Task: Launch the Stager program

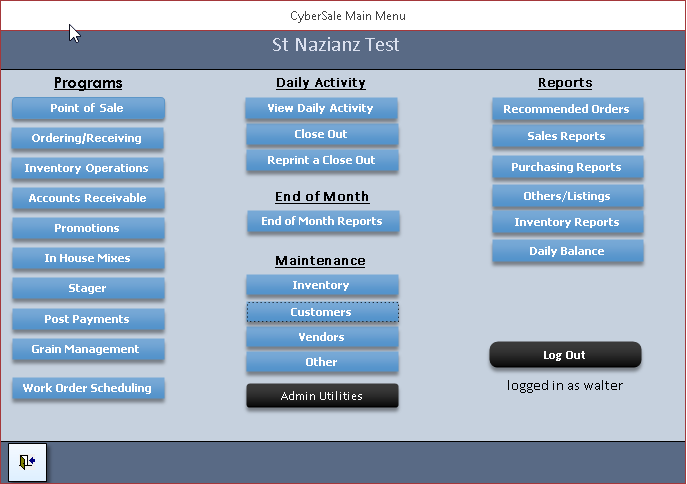Action: tap(88, 288)
